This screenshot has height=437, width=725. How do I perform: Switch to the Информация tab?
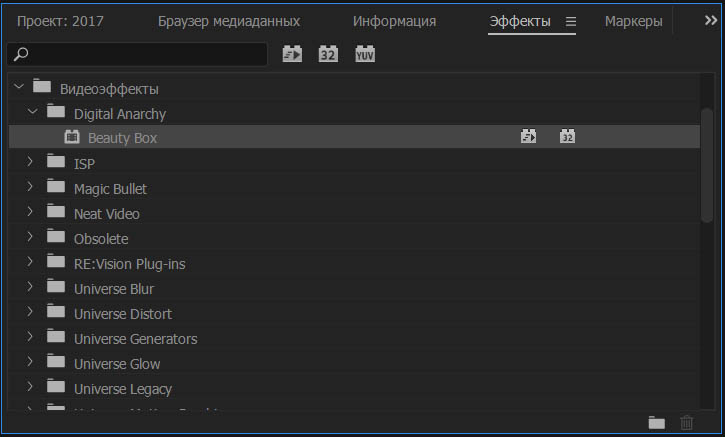[394, 21]
